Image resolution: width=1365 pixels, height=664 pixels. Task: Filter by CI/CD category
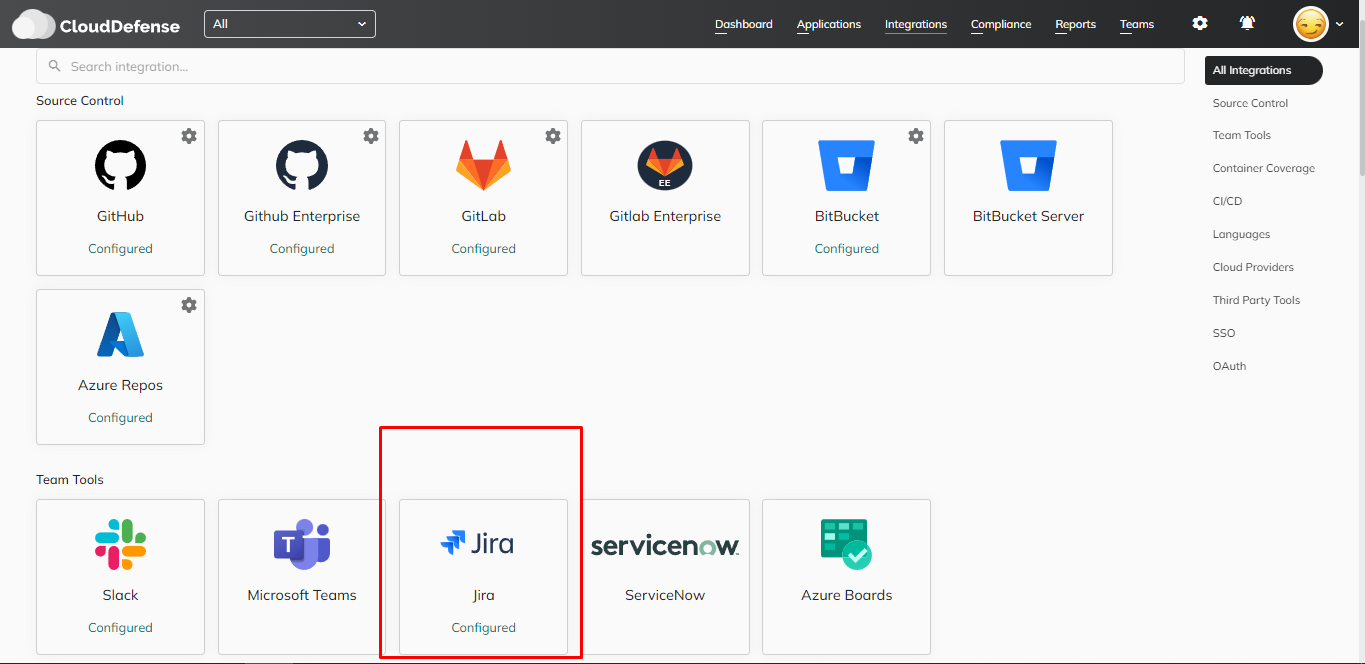(x=1227, y=201)
